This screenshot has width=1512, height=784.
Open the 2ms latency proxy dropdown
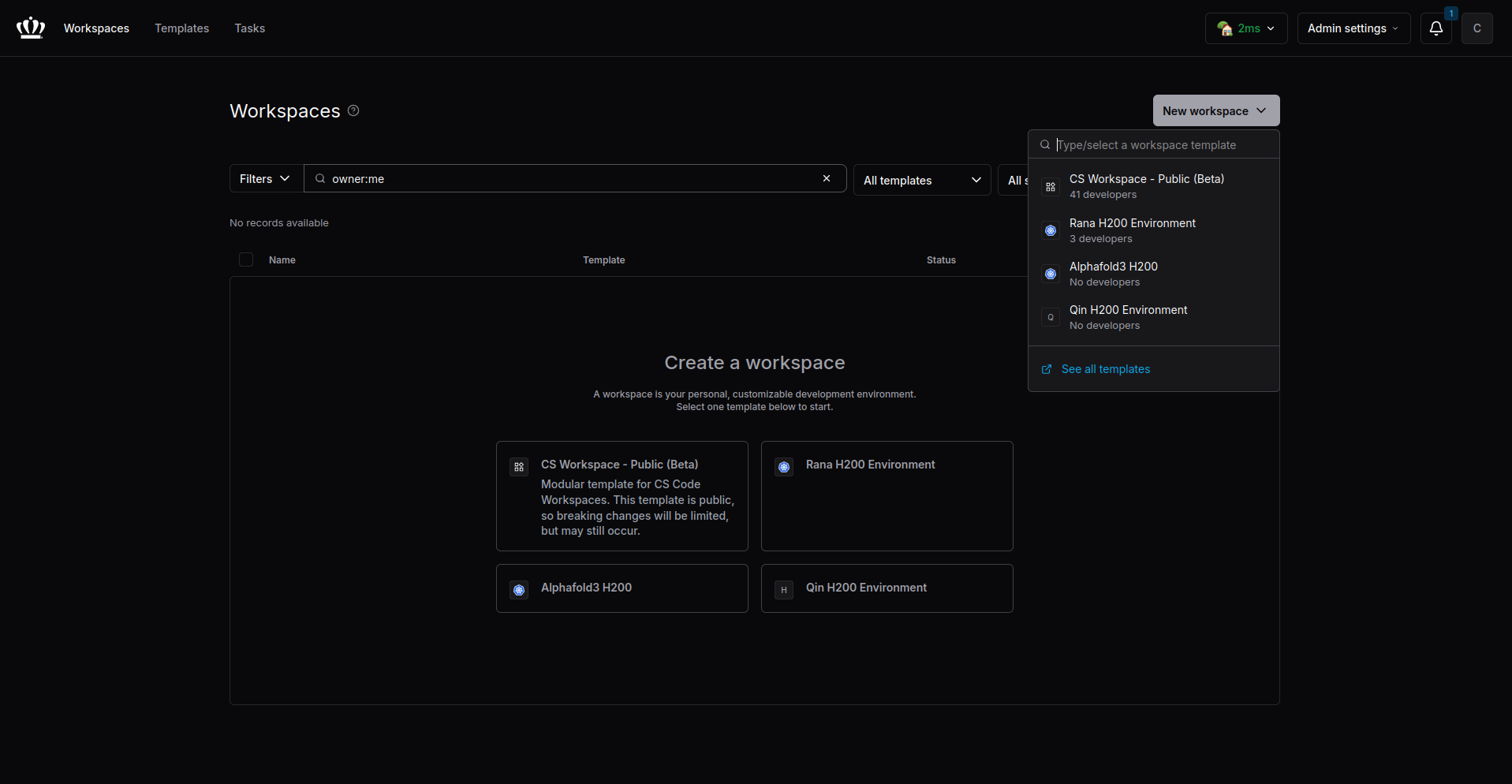1245,28
